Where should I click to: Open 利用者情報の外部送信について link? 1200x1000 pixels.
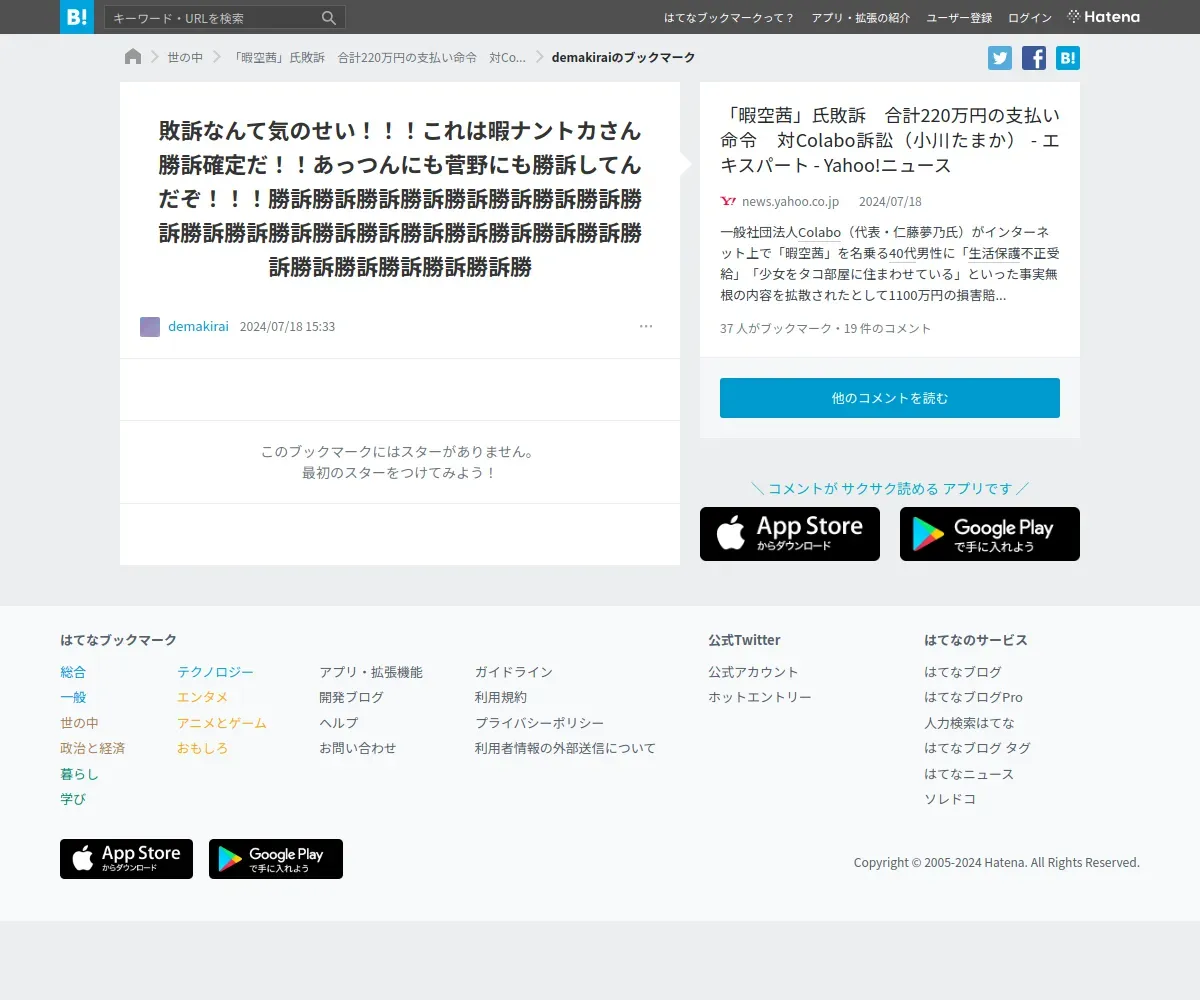565,748
